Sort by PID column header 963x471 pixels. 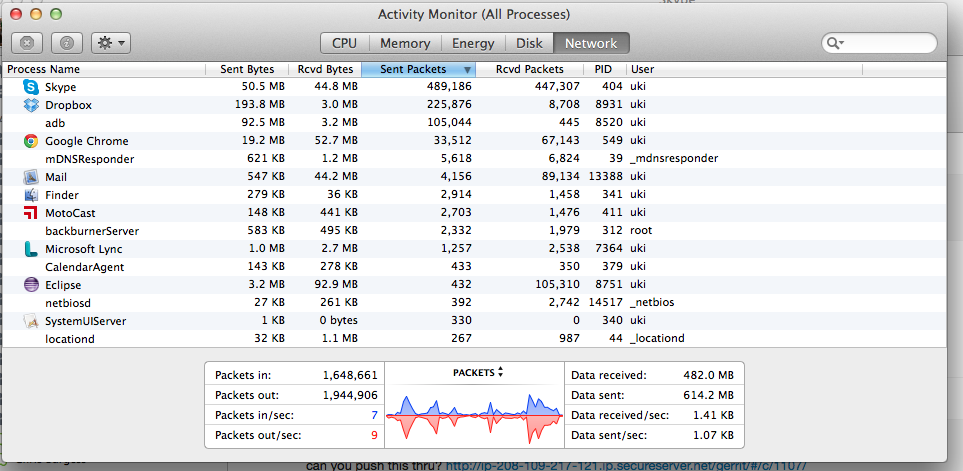coord(604,69)
